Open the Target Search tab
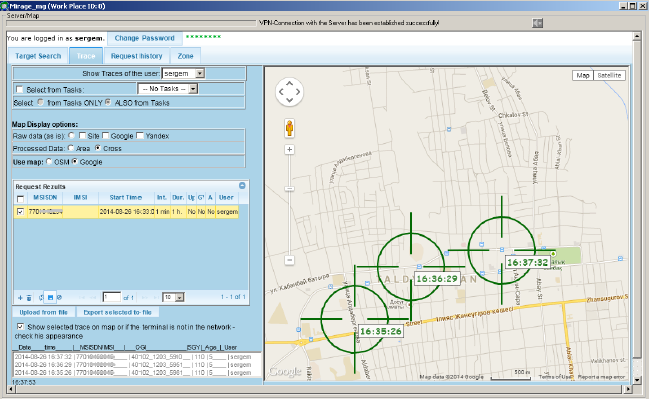Screen dimensions: 649x399 [x=38, y=56]
